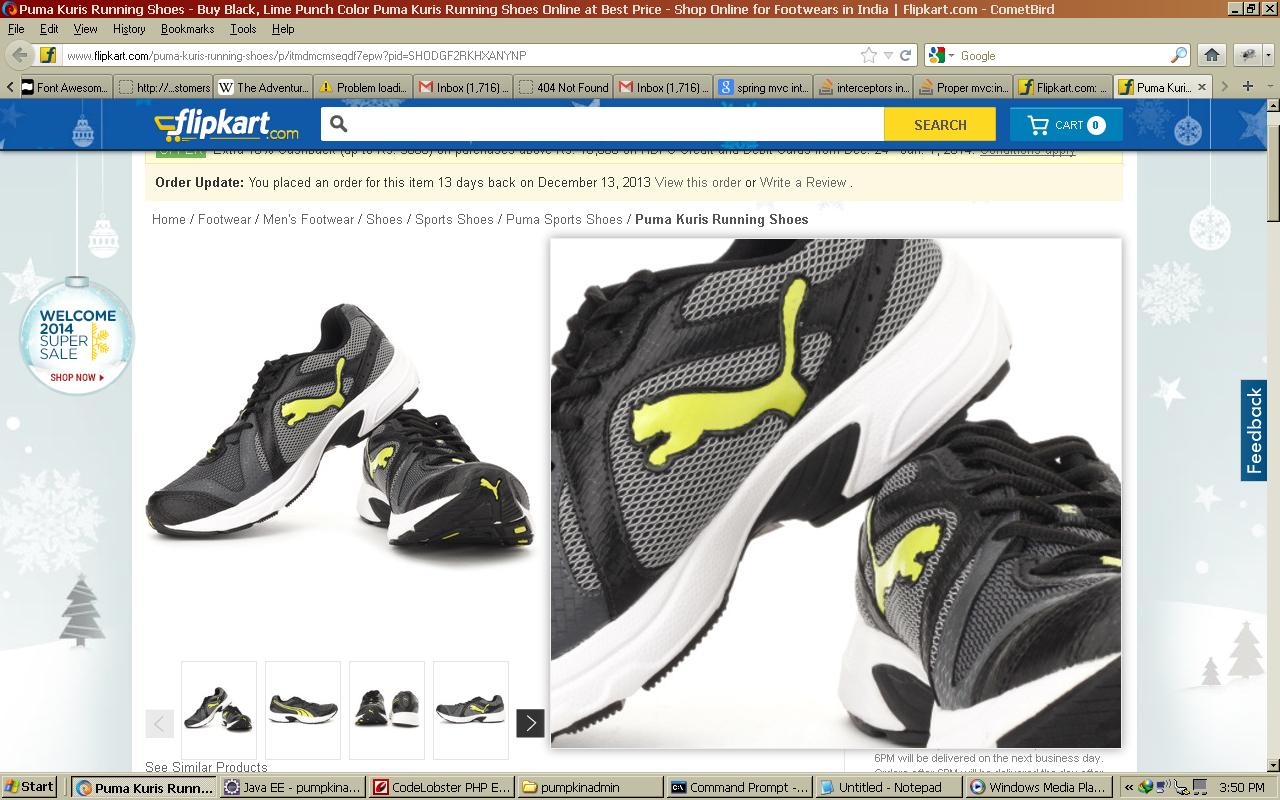1280x800 pixels.
Task: Switch to the spring mvc int... tab
Action: tap(763, 87)
